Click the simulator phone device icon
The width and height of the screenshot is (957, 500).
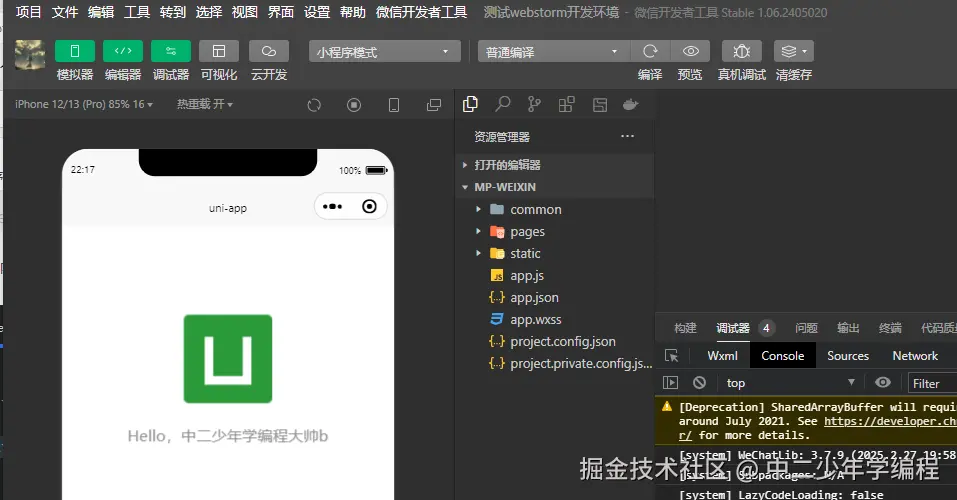pyautogui.click(x=394, y=105)
